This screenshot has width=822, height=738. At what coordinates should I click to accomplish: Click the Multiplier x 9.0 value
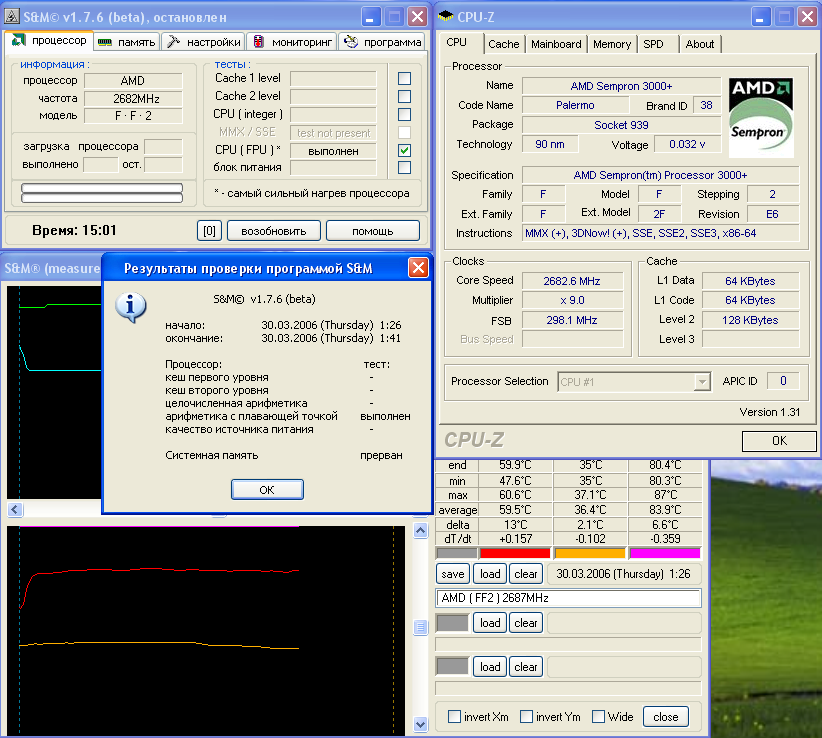click(x=572, y=300)
